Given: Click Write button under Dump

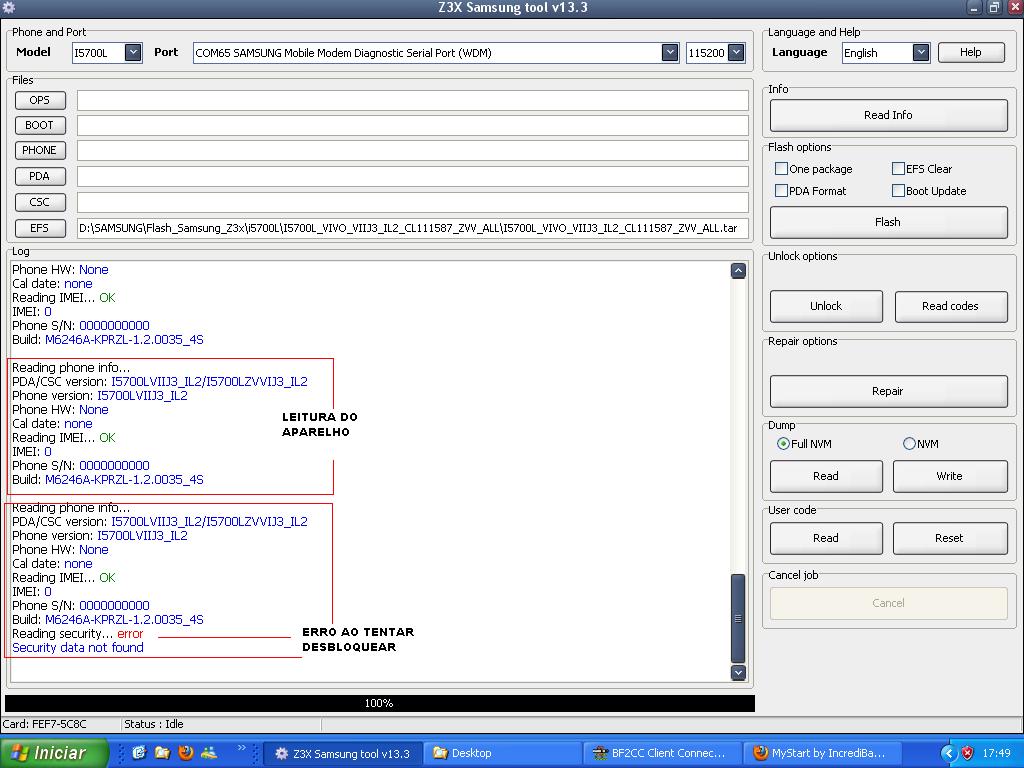Looking at the screenshot, I should (x=950, y=476).
